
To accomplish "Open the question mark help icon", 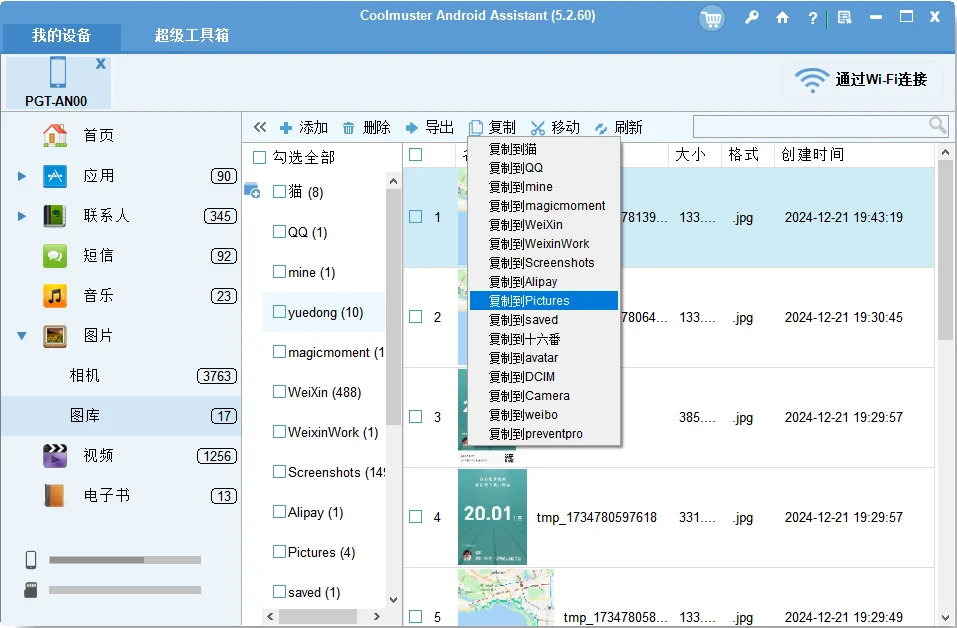I will 812,18.
